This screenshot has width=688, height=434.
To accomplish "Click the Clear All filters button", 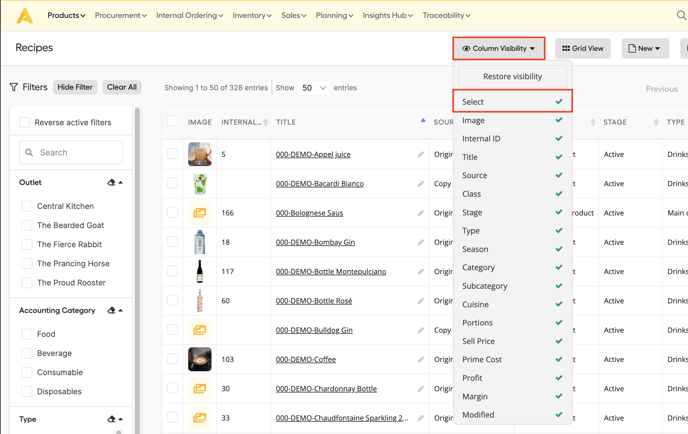I will [x=122, y=87].
